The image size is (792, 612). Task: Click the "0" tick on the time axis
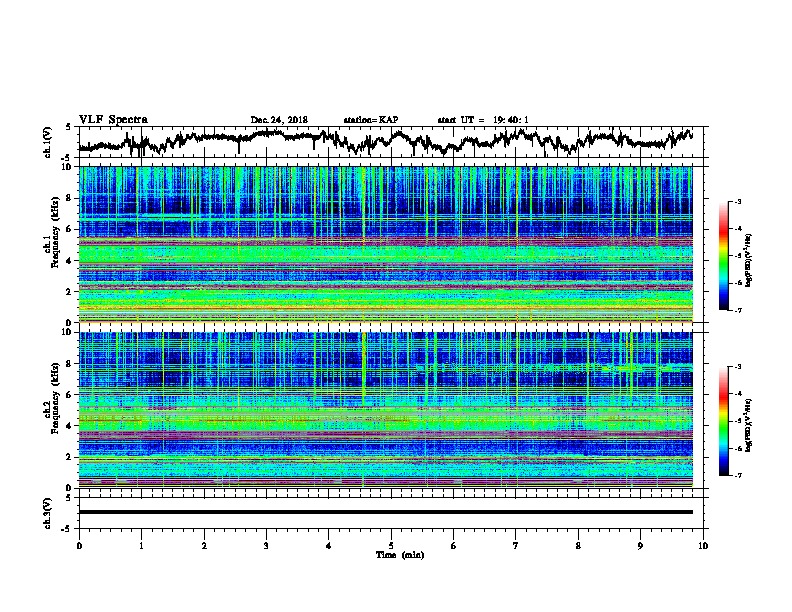click(x=79, y=546)
